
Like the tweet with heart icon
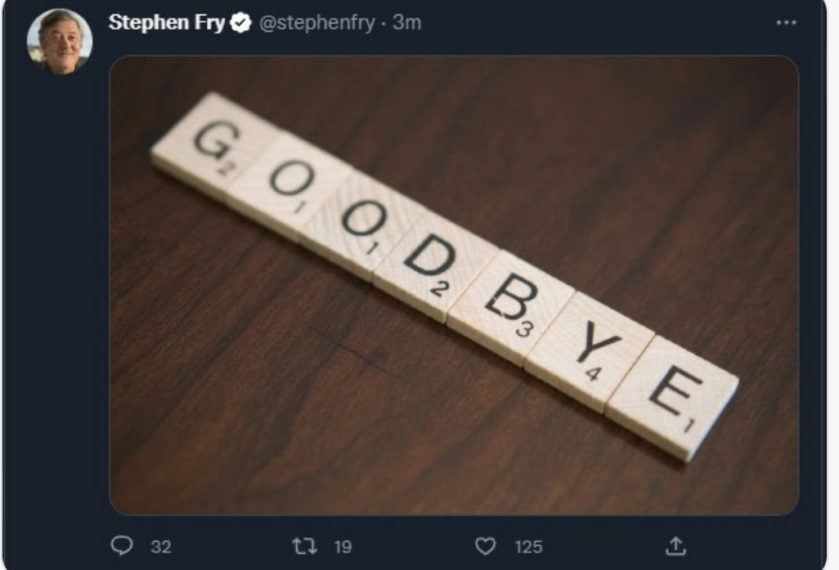[x=485, y=546]
